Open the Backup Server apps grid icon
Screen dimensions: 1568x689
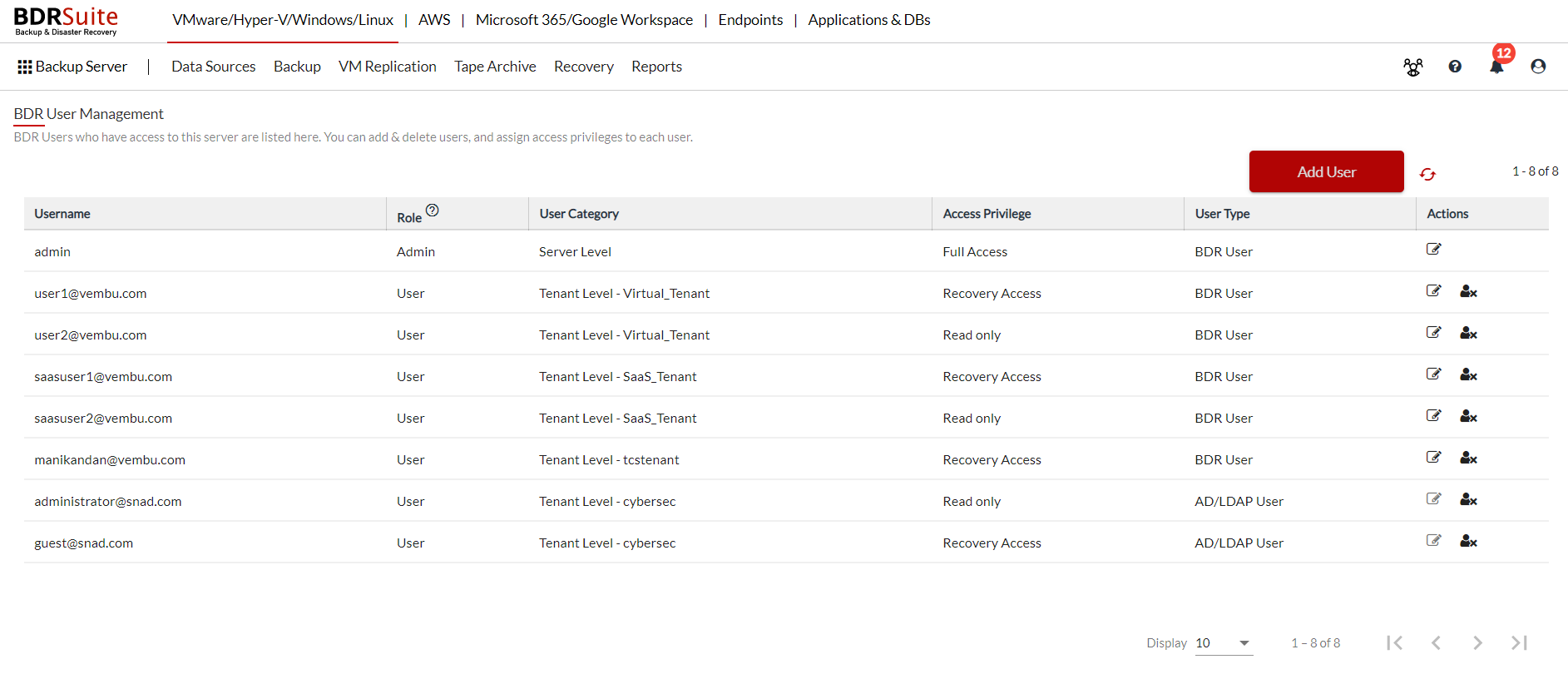click(25, 67)
